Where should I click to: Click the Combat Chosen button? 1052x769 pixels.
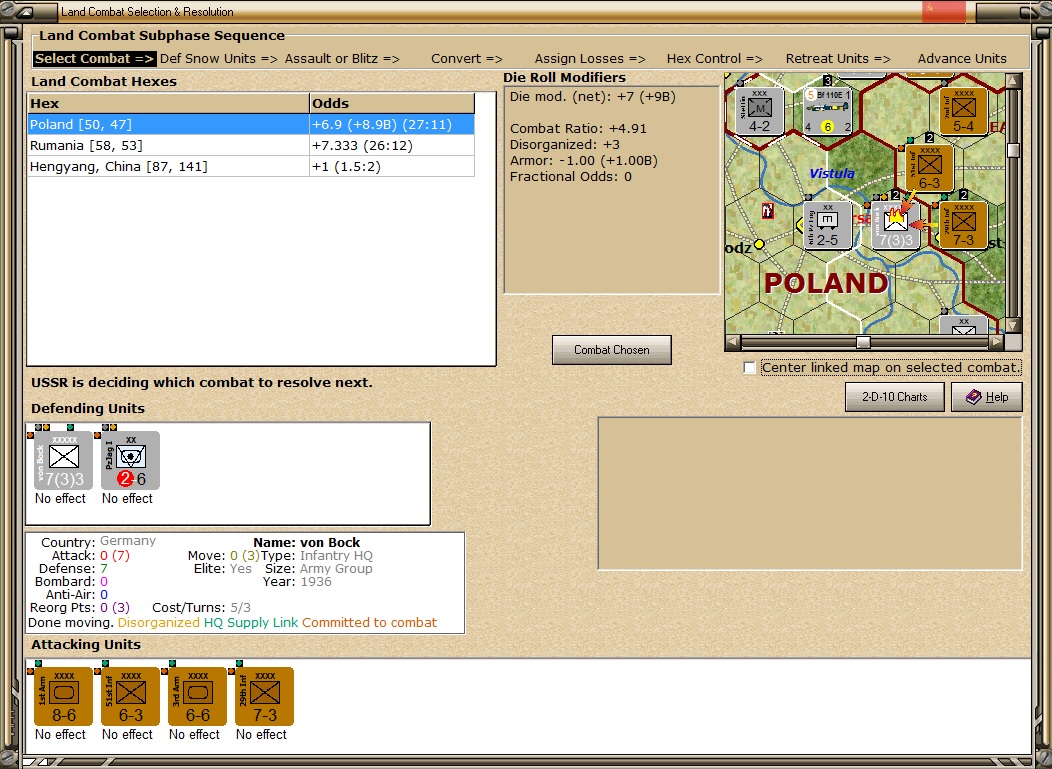[x=611, y=350]
